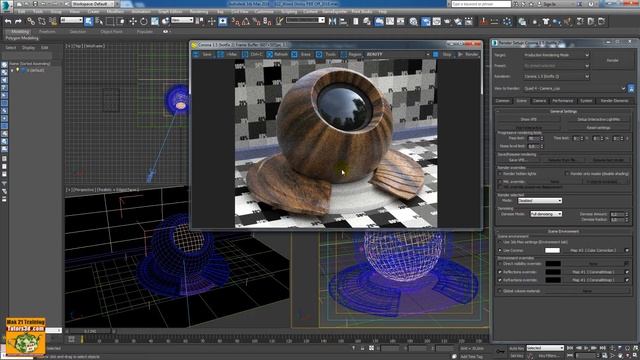
Task: Open Select by Name dialog
Action: tap(99, 21)
